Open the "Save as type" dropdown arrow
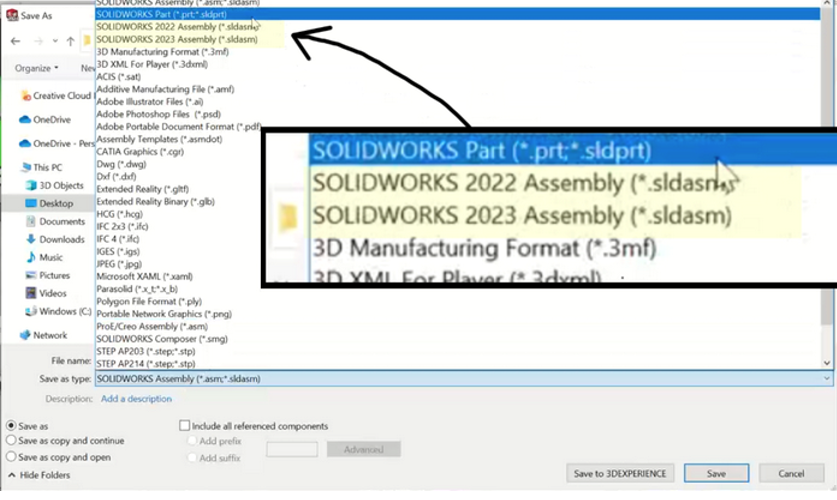The height and width of the screenshot is (500, 837). coord(826,379)
